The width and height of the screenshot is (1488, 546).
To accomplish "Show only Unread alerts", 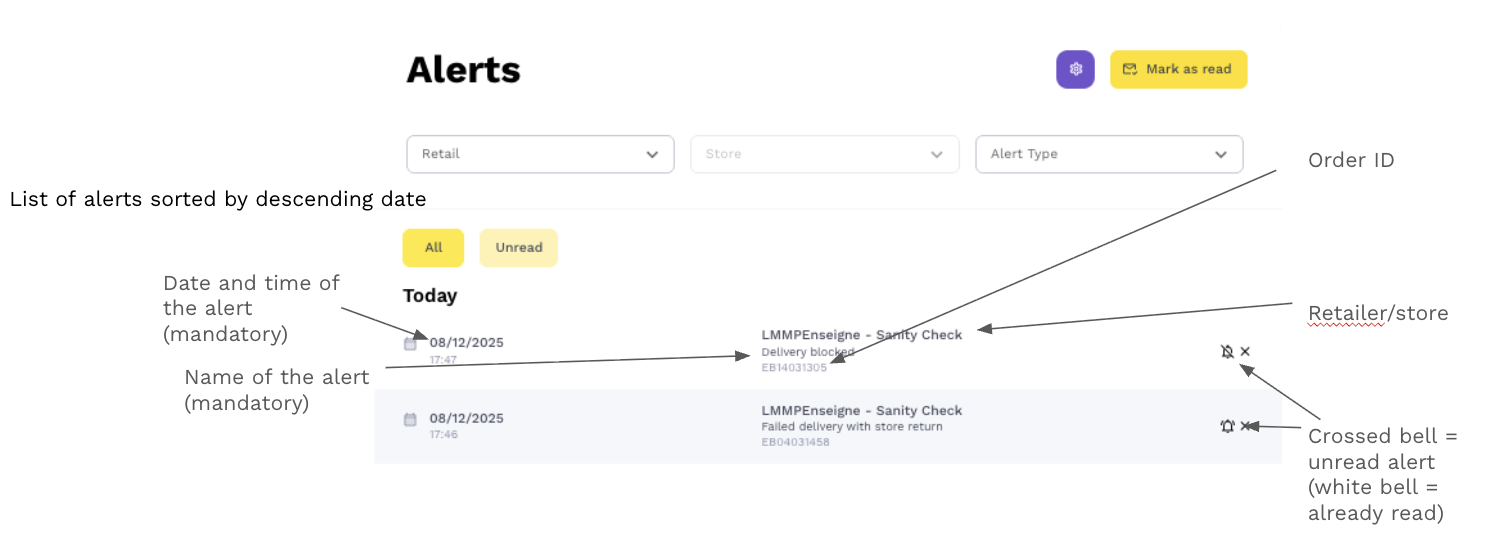I will (x=518, y=248).
